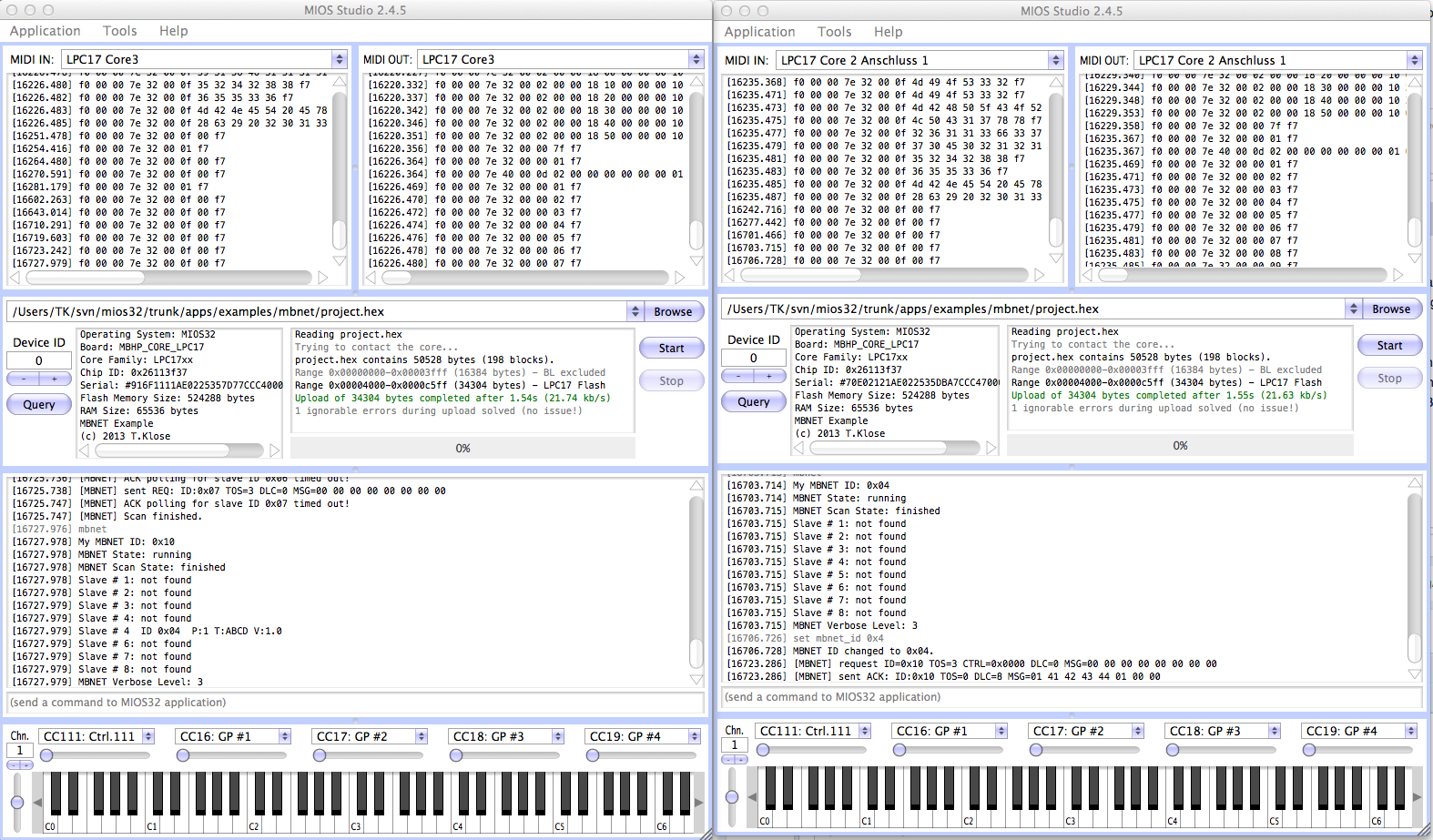1433x840 pixels.
Task: Open MIDI OUT dropdown showing LPC17 Core3
Action: tap(561, 59)
